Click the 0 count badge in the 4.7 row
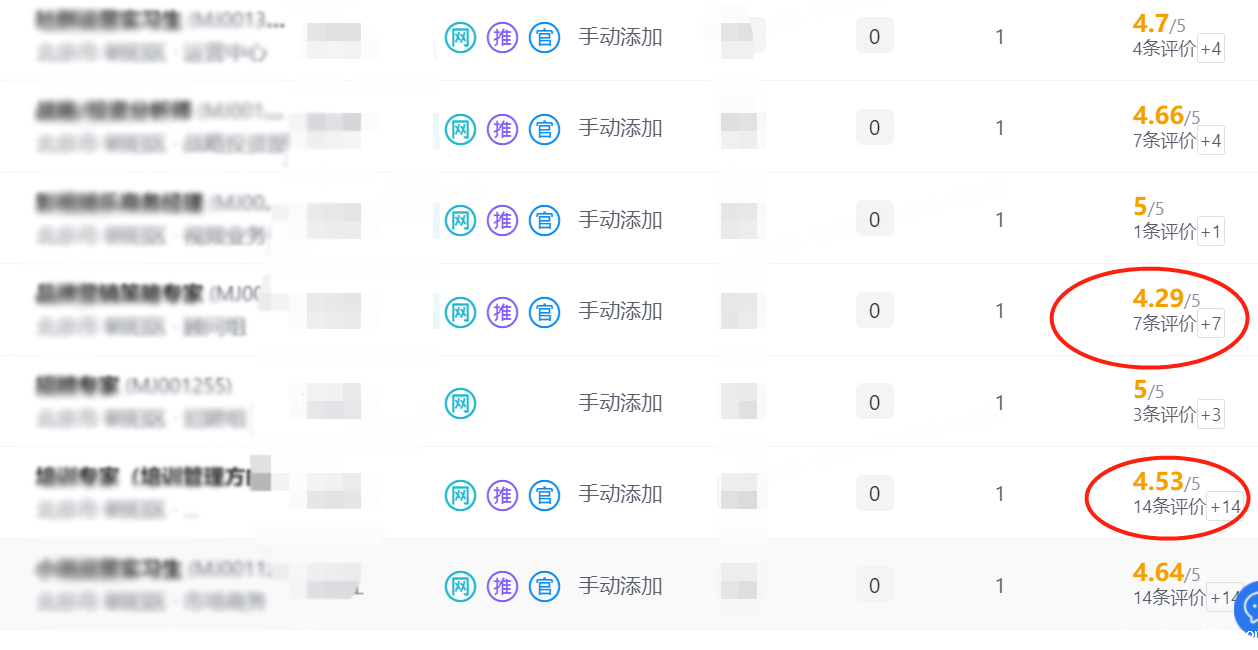The image size is (1258, 650). coord(874,38)
